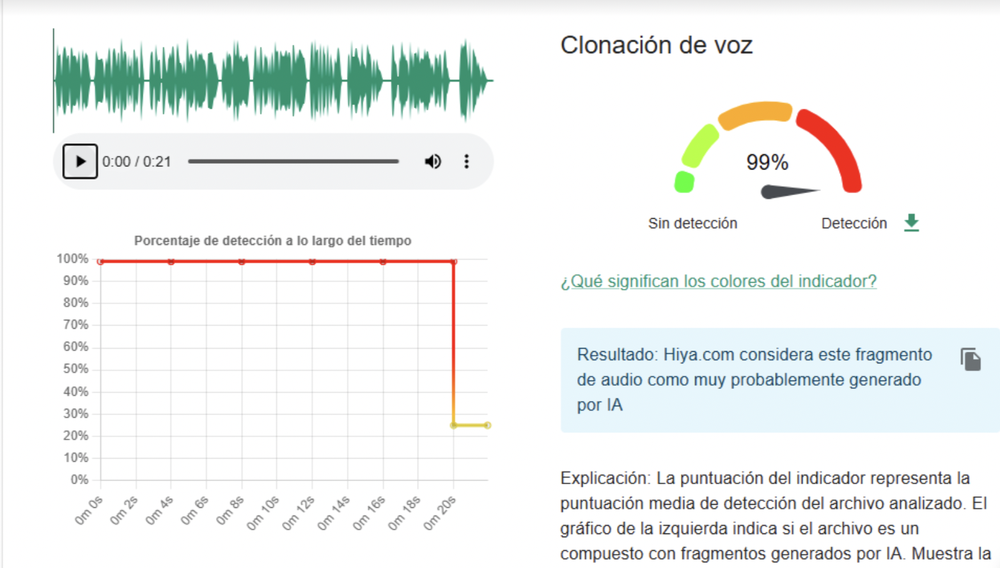Click the small dark green gauge segment
1000x568 pixels.
[x=685, y=181]
